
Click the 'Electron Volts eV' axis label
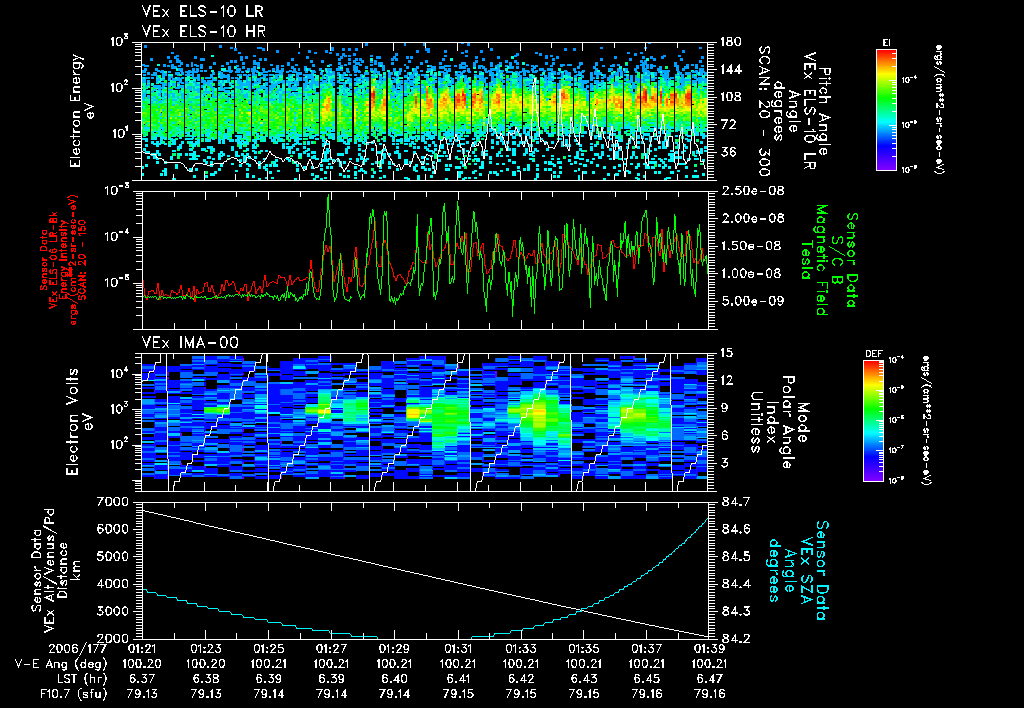[78, 421]
